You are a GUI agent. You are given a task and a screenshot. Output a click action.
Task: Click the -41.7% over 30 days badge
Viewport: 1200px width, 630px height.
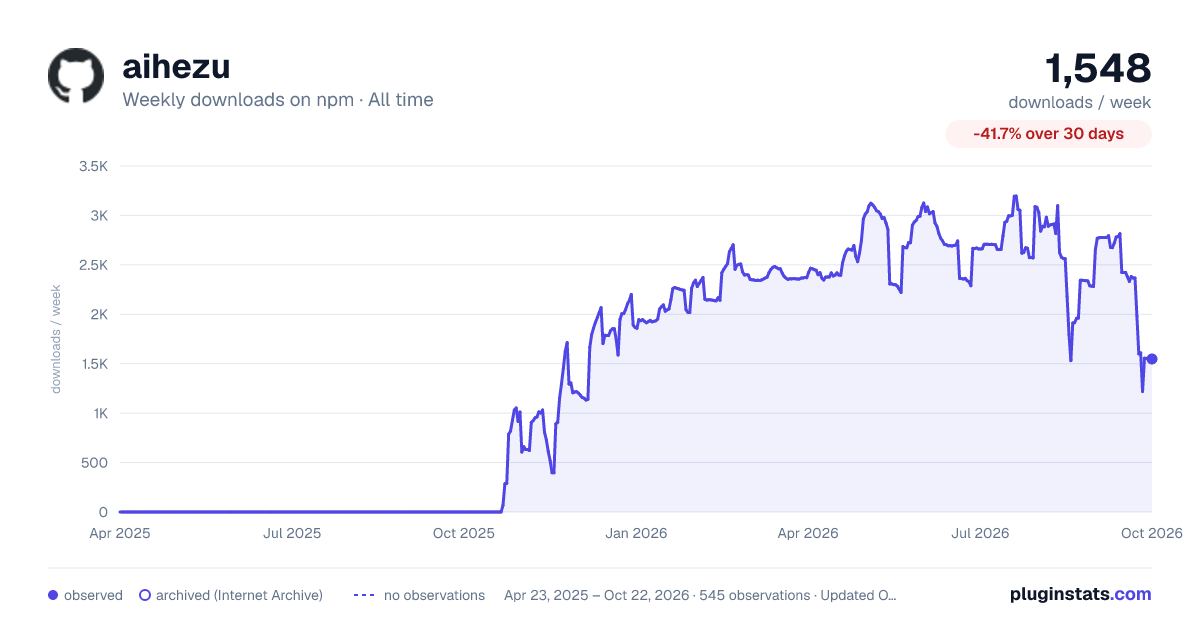coord(1049,134)
